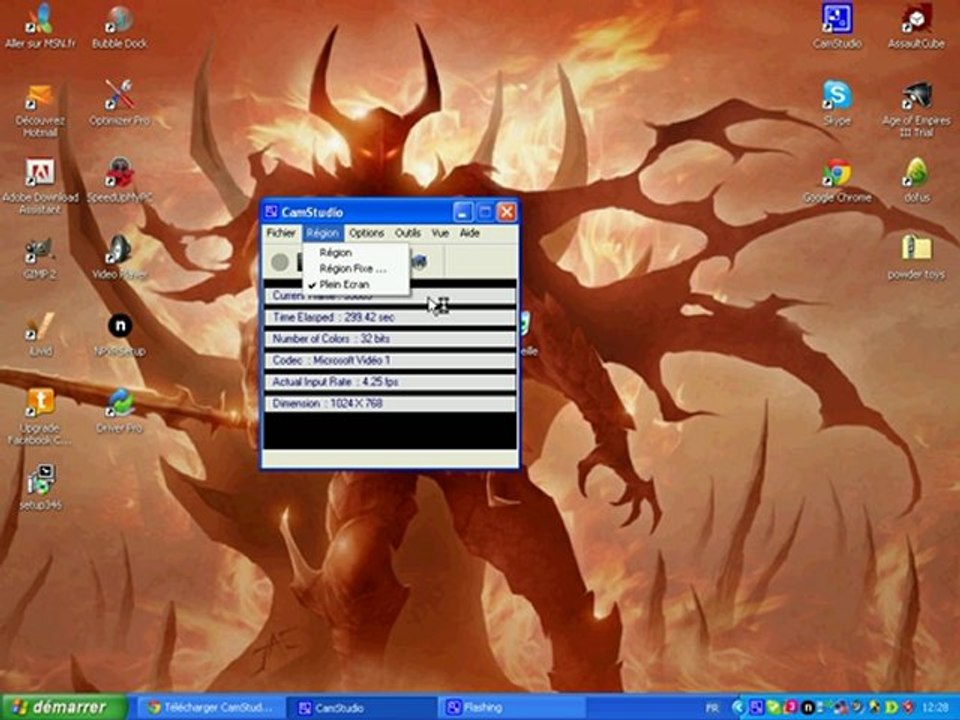Select the Région Fixe... entry
Screen dimensions: 960x720
pyautogui.click(x=355, y=268)
